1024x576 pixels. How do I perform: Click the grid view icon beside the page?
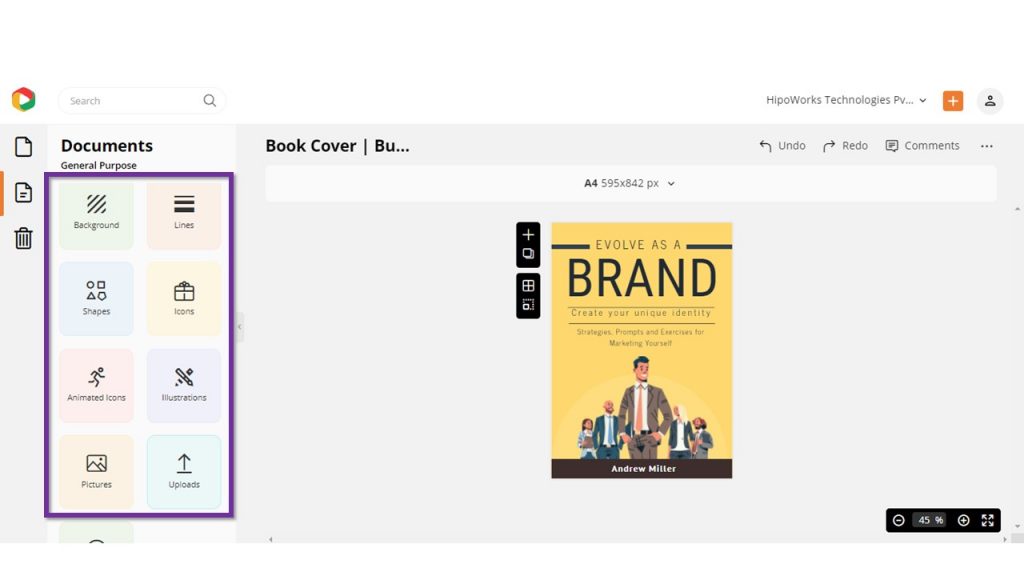528,285
